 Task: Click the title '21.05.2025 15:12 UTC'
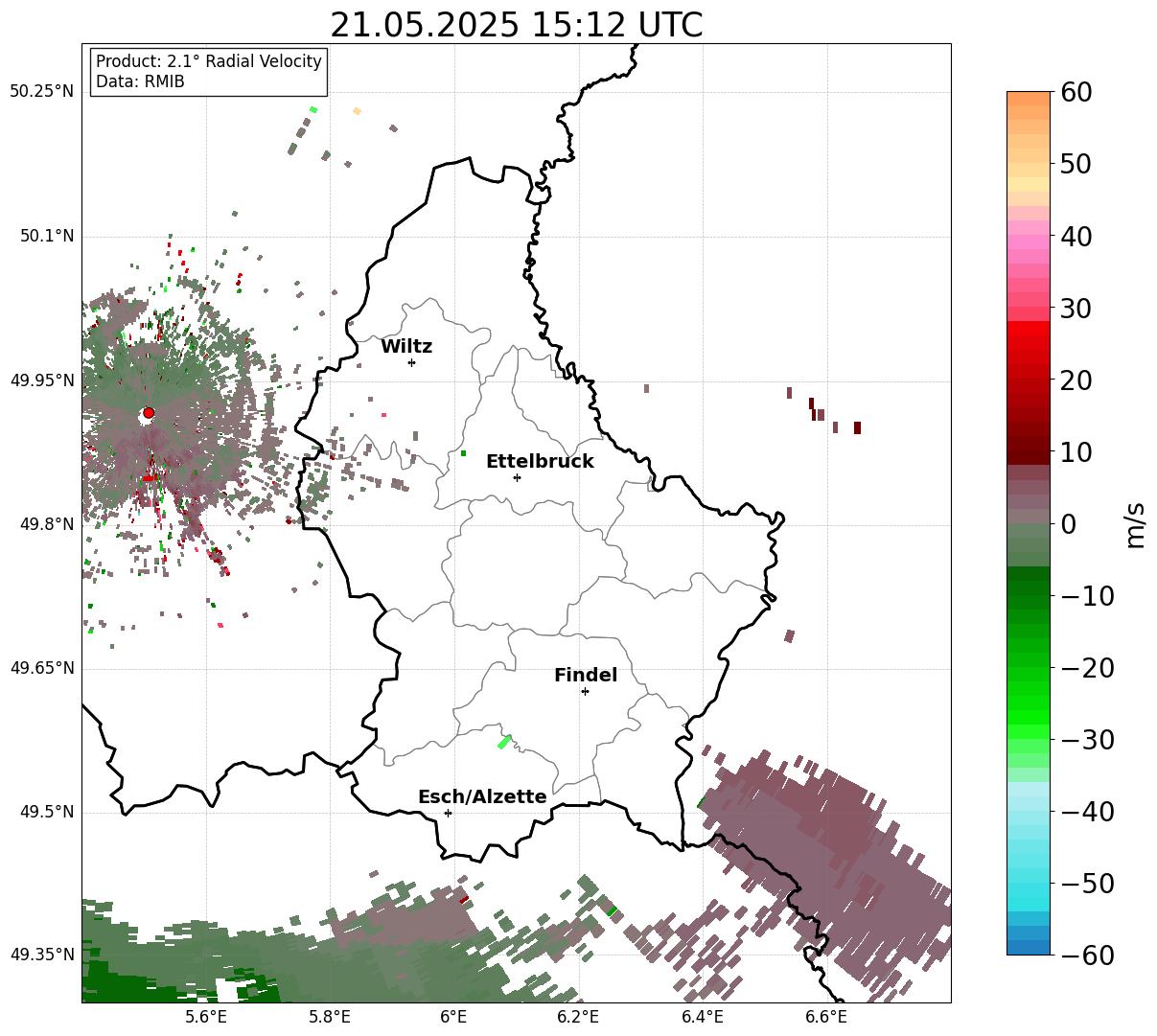pyautogui.click(x=517, y=24)
